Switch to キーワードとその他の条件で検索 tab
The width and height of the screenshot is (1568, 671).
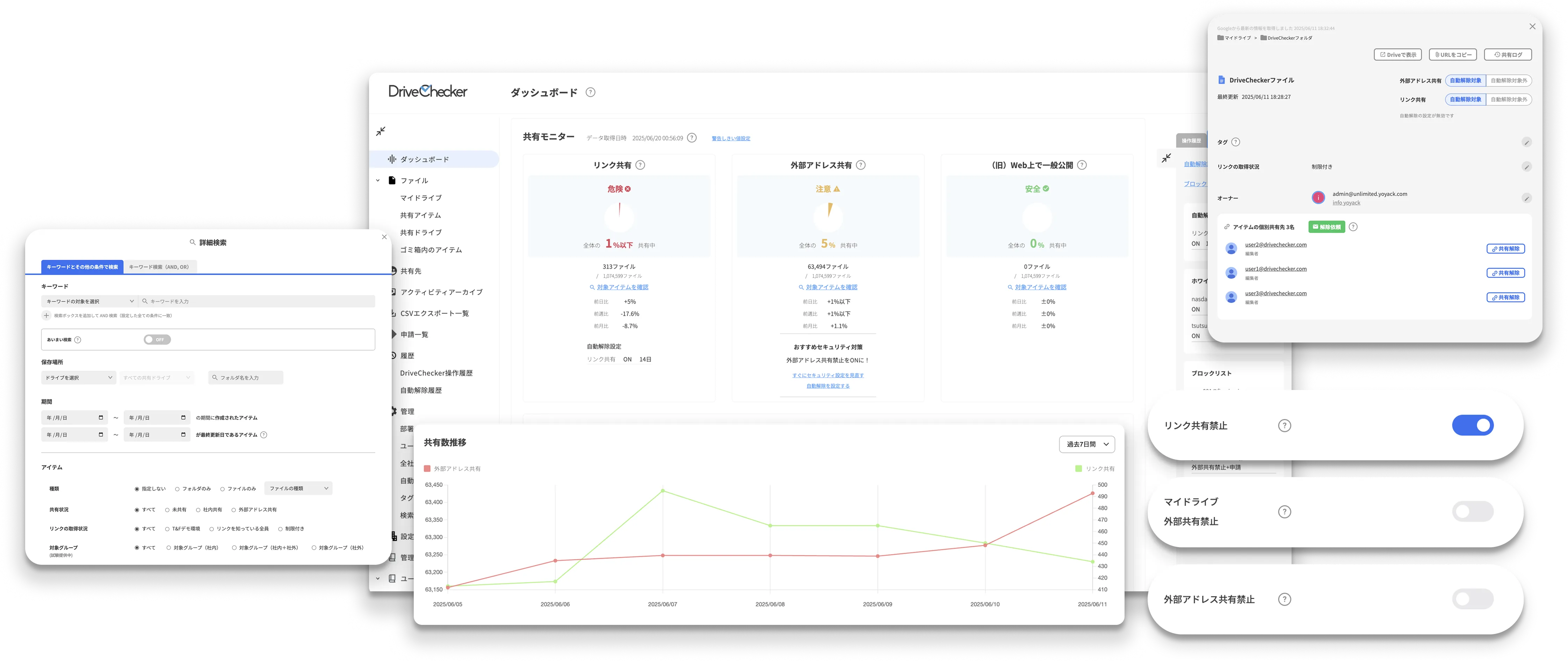tap(82, 267)
